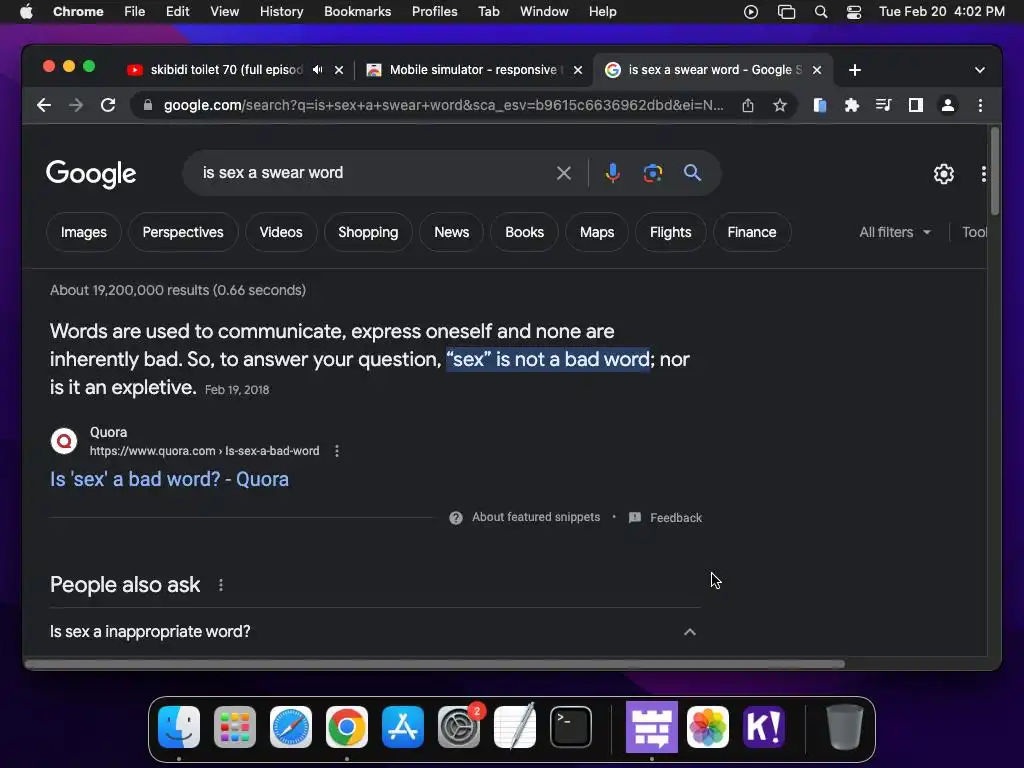Open the blue extension icon in toolbar

tap(820, 105)
